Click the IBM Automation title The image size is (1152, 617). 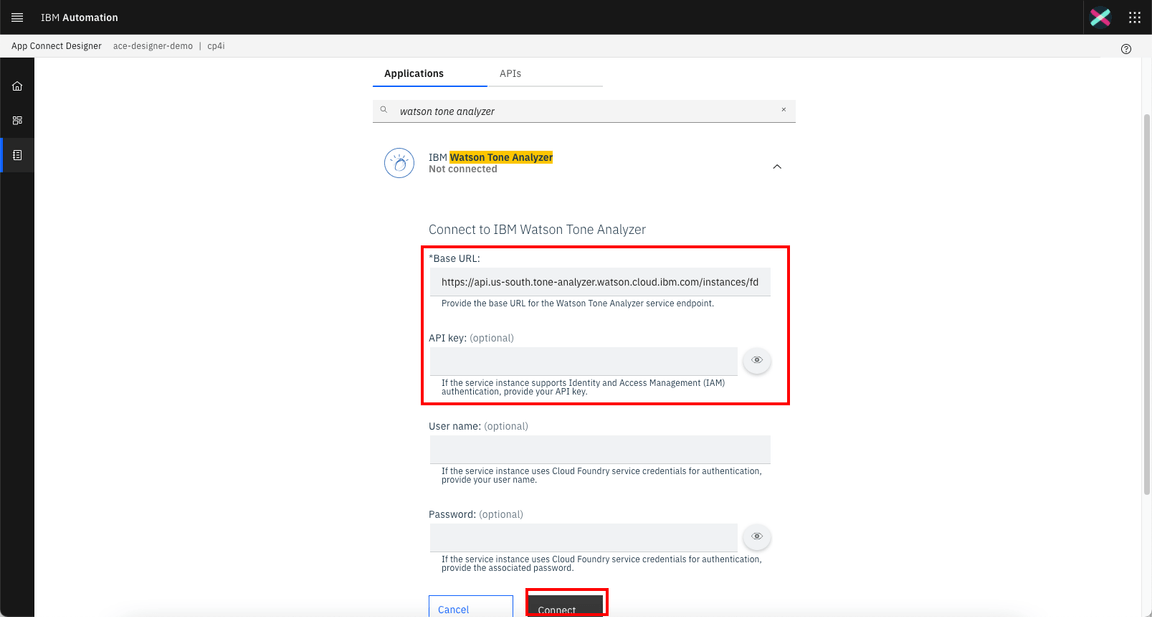[x=79, y=17]
